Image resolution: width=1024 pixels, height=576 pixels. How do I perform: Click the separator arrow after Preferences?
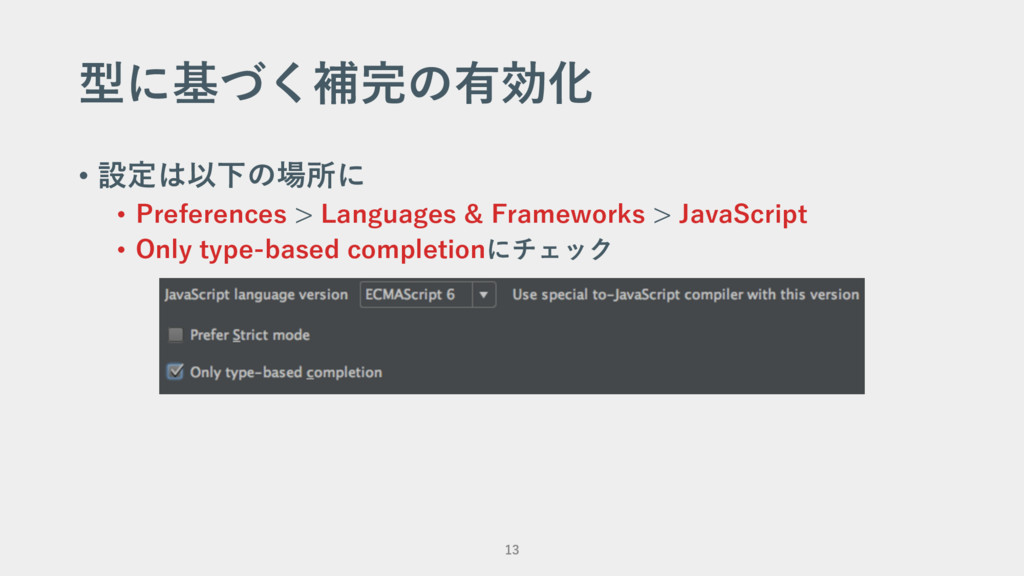(304, 215)
